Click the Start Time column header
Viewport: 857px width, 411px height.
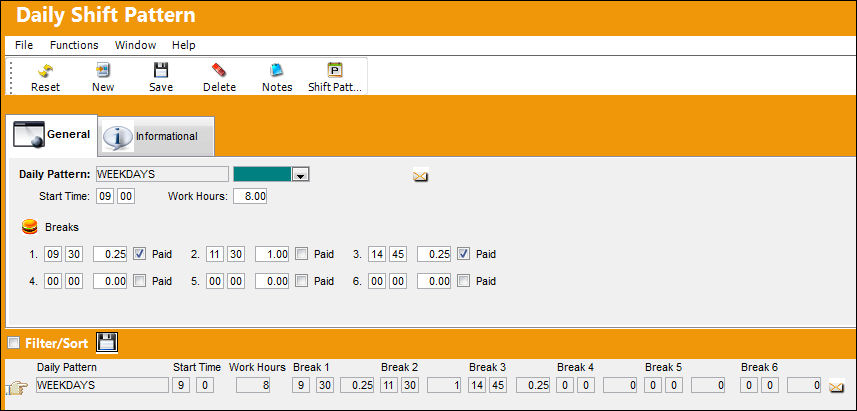tap(197, 367)
